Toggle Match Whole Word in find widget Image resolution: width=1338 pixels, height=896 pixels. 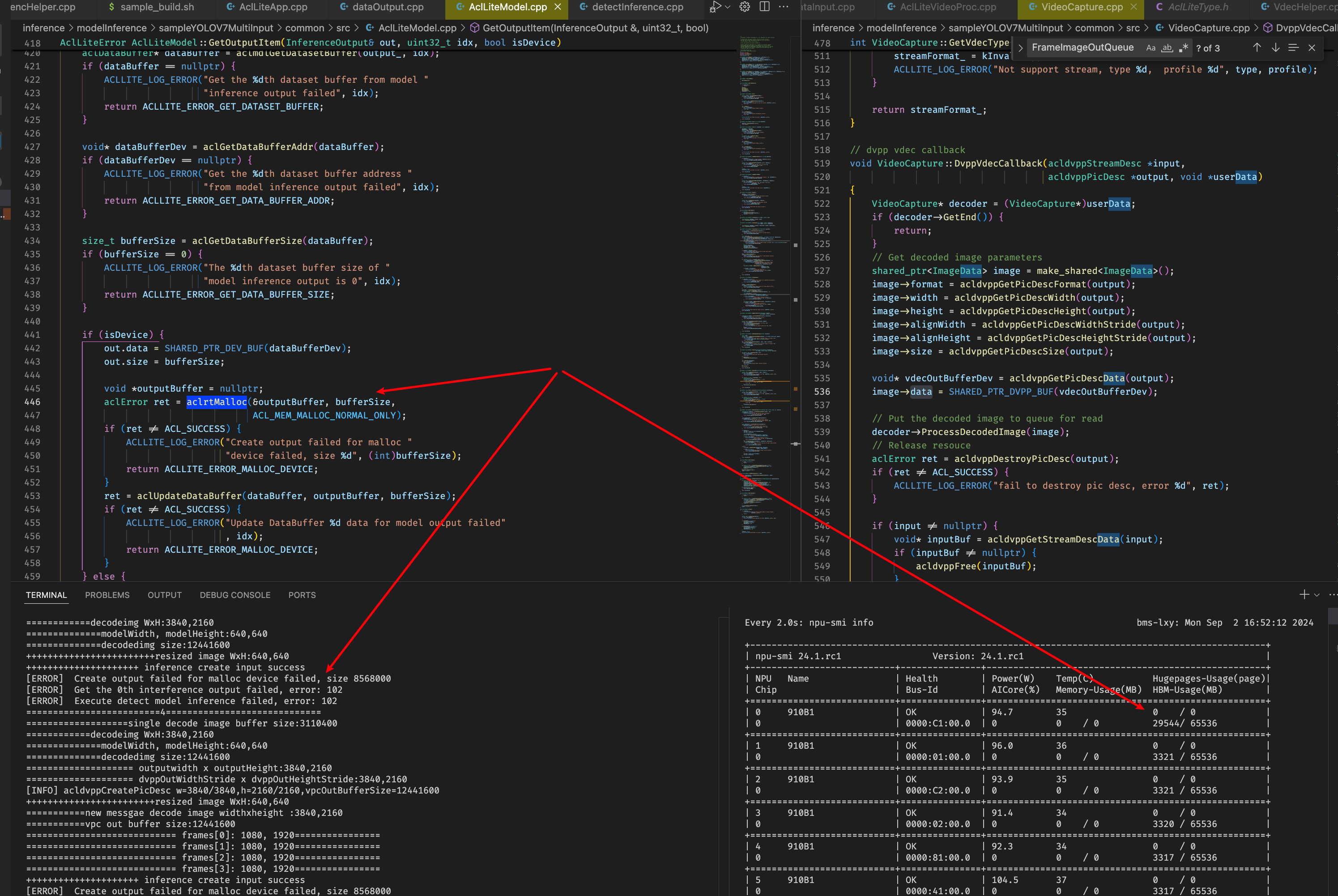[x=1167, y=48]
